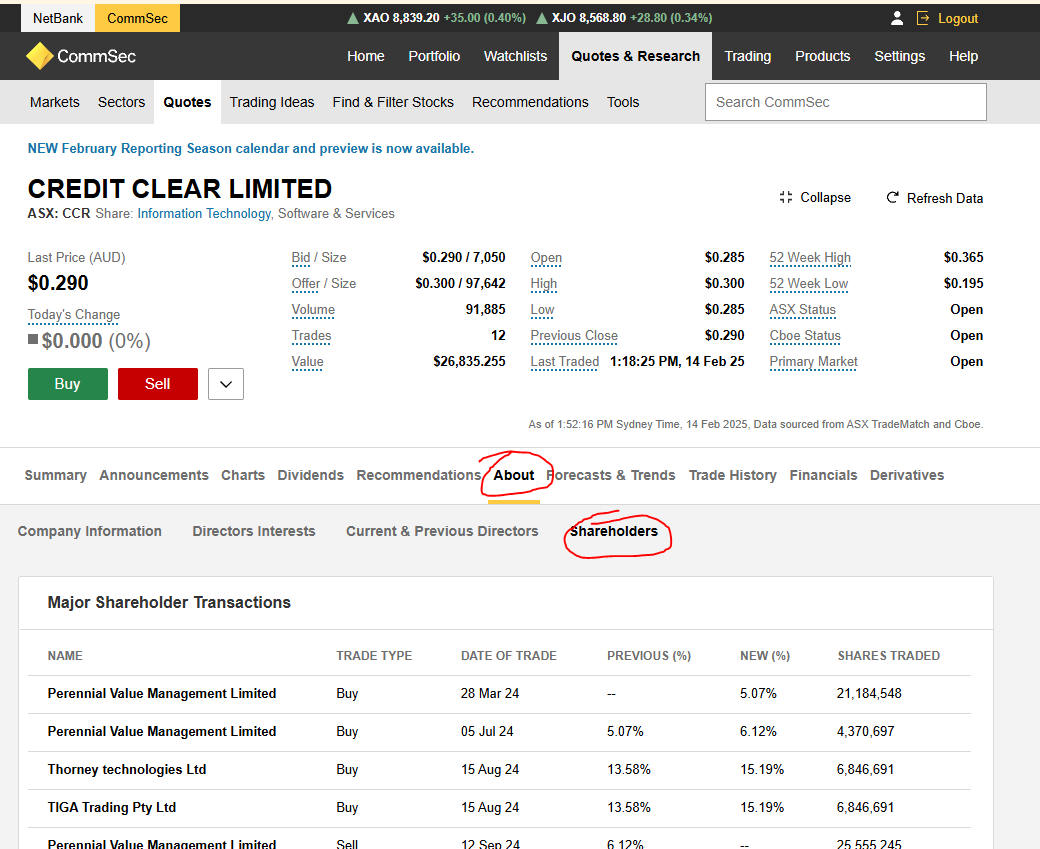Open the Shareholders sub-tab

click(614, 531)
